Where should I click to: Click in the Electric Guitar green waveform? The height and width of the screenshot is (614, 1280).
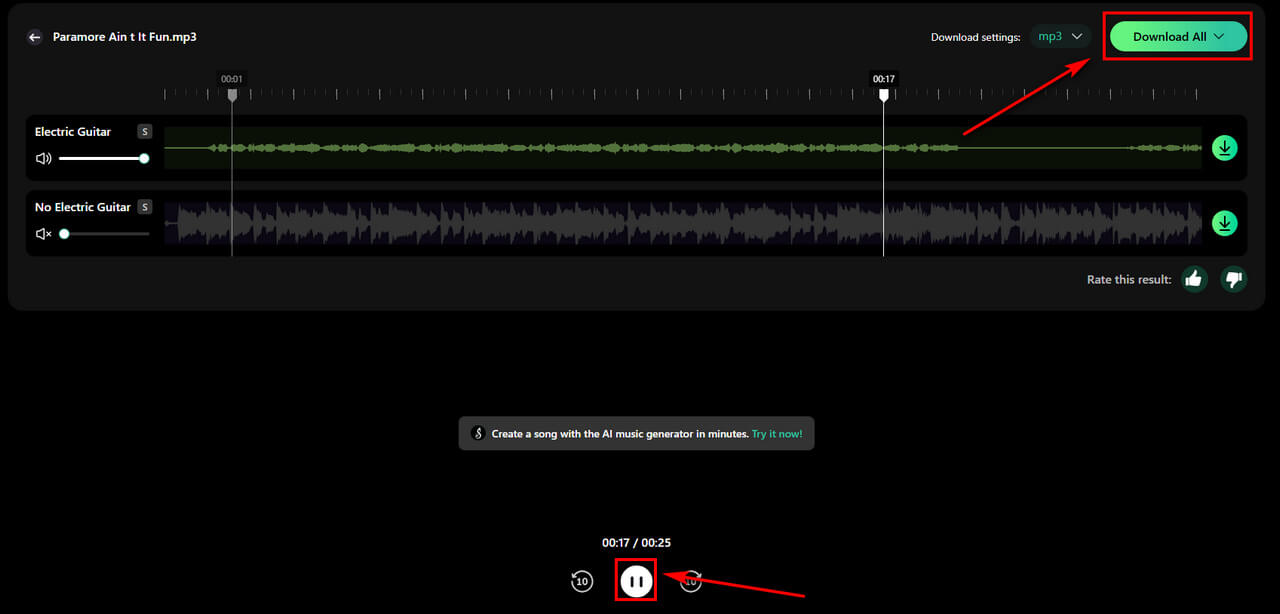click(683, 148)
